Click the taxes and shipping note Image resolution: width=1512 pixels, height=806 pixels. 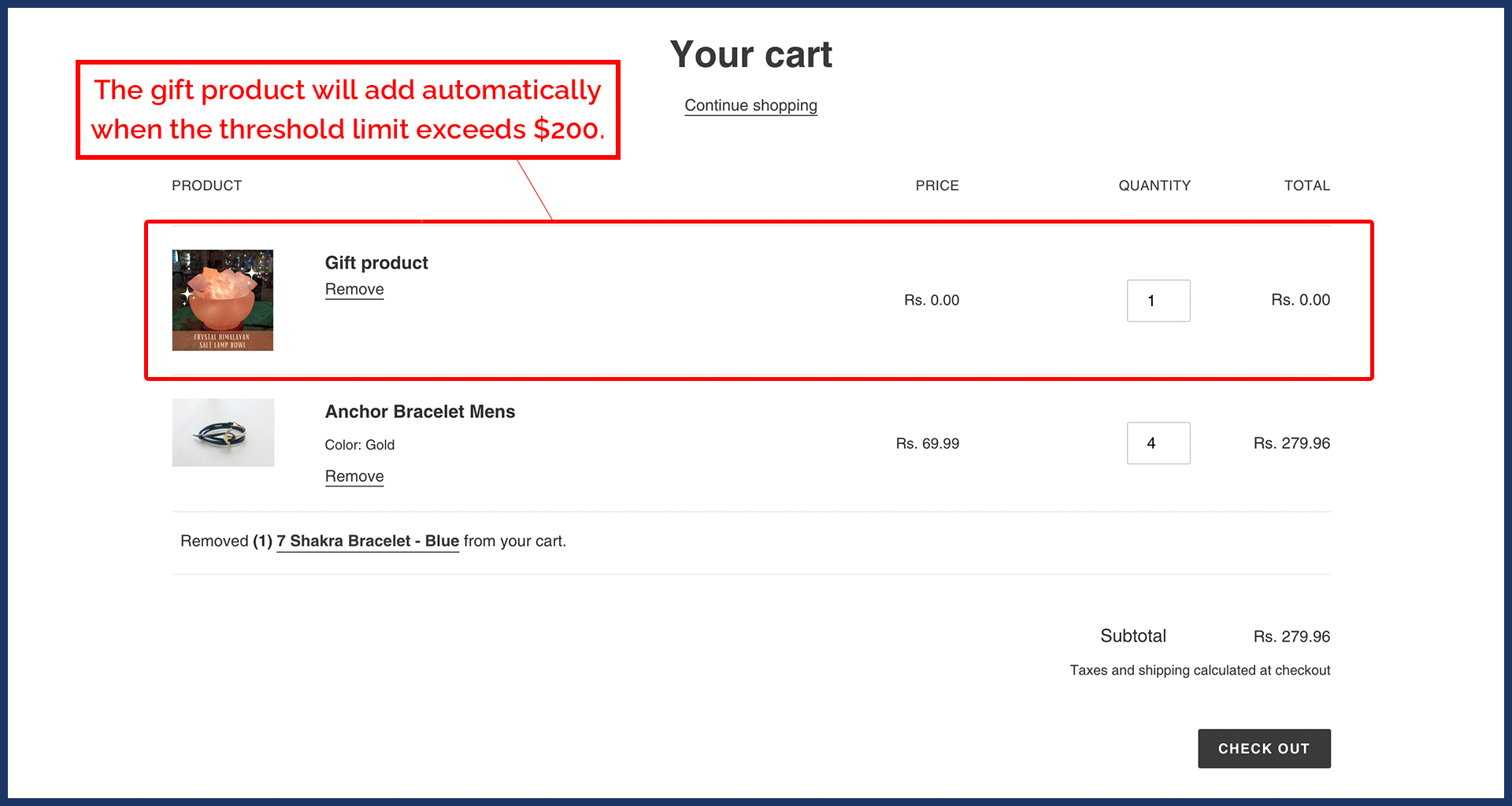pos(1199,671)
